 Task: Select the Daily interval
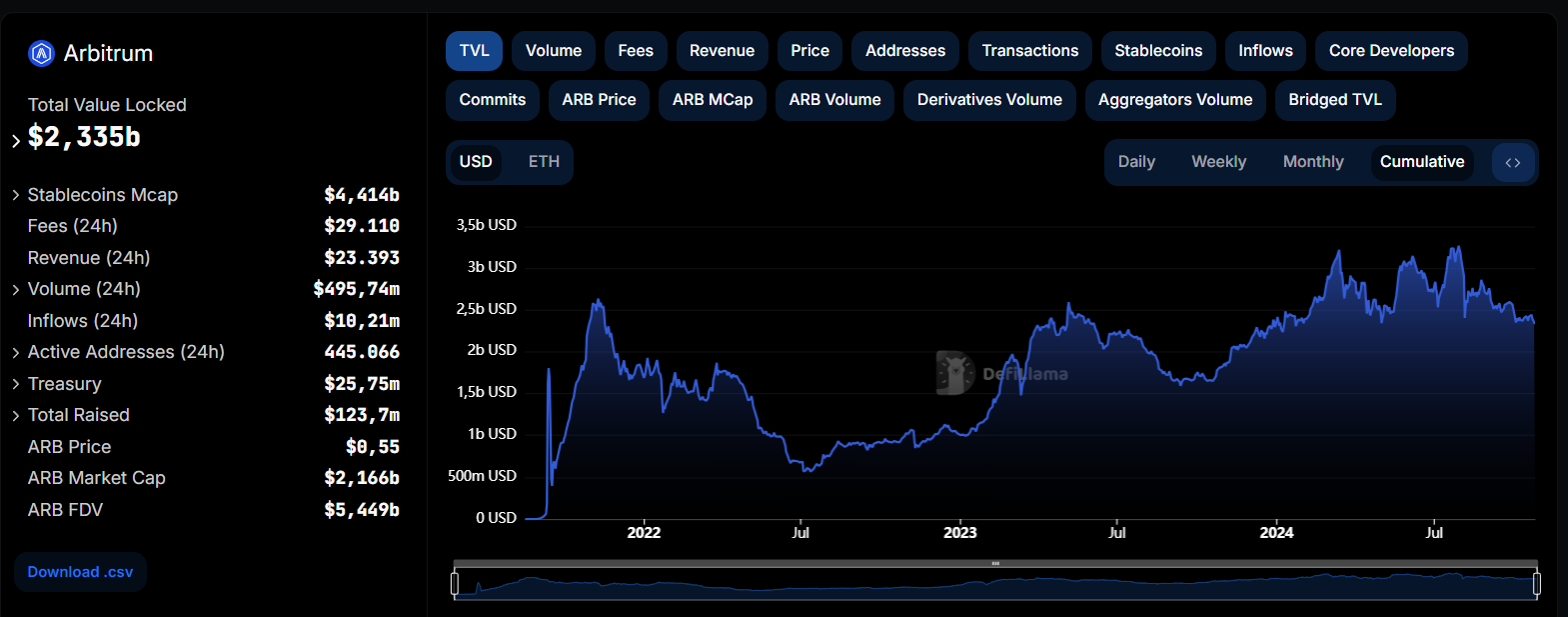(x=1136, y=162)
